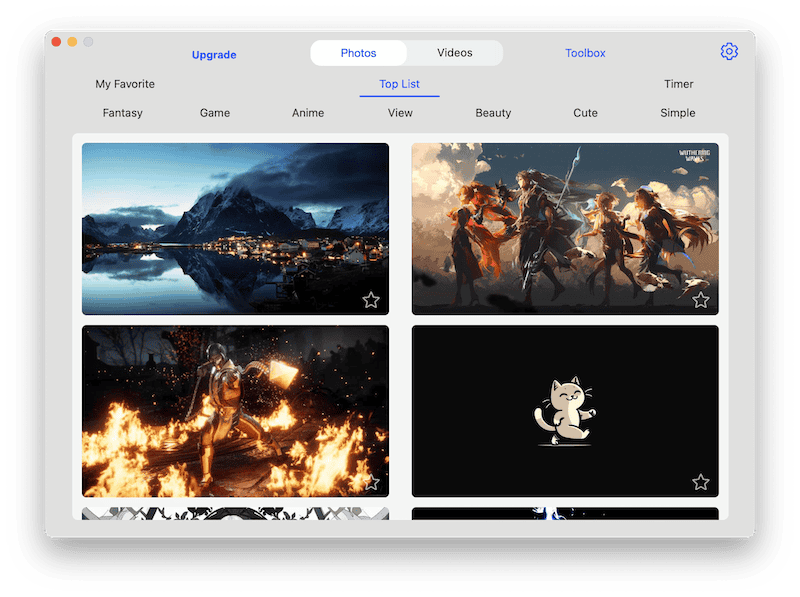
Task: Open the dancing cat wallpaper thumbnail
Action: (x=565, y=410)
